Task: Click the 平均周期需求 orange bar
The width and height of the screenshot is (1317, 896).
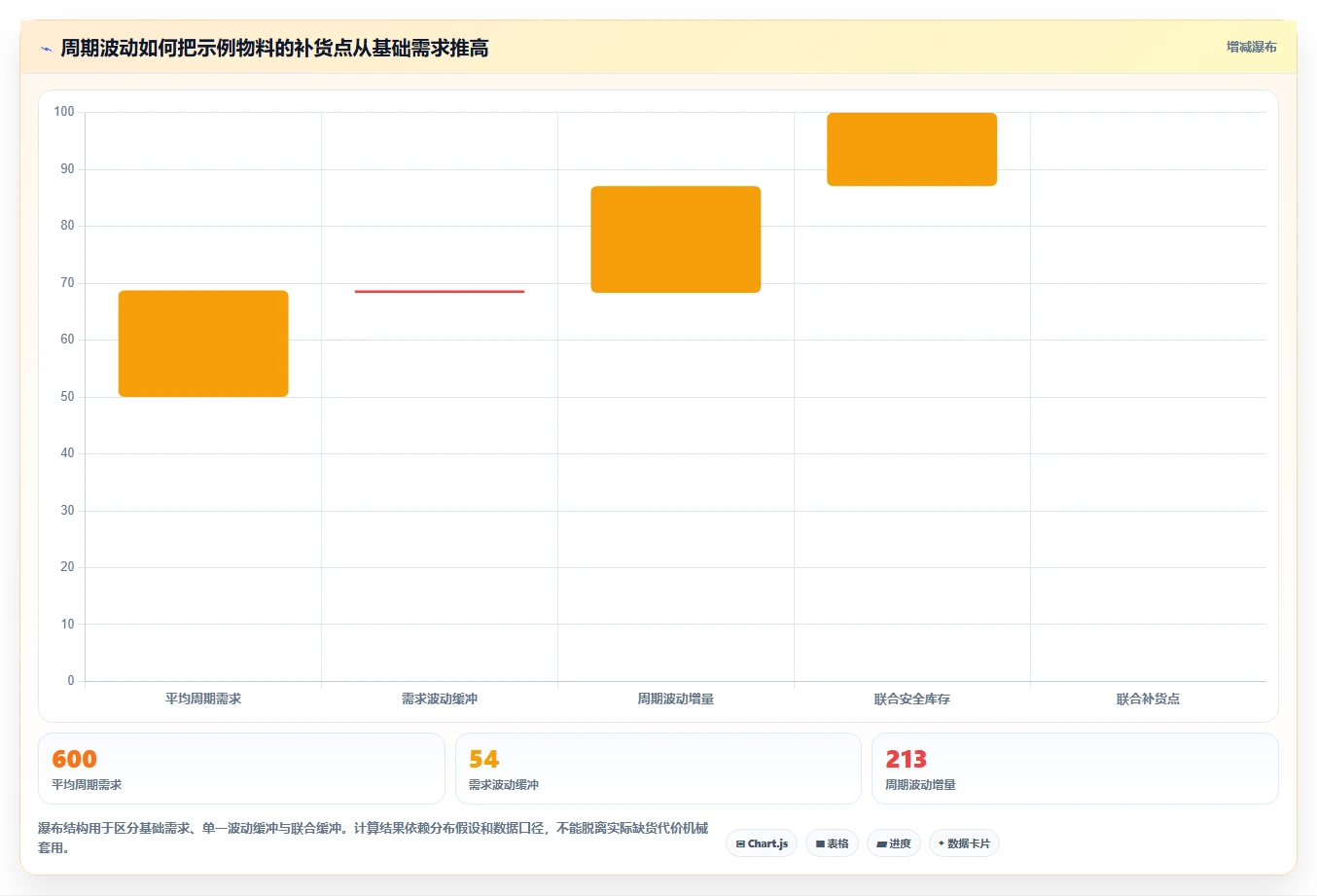Action: (x=203, y=343)
